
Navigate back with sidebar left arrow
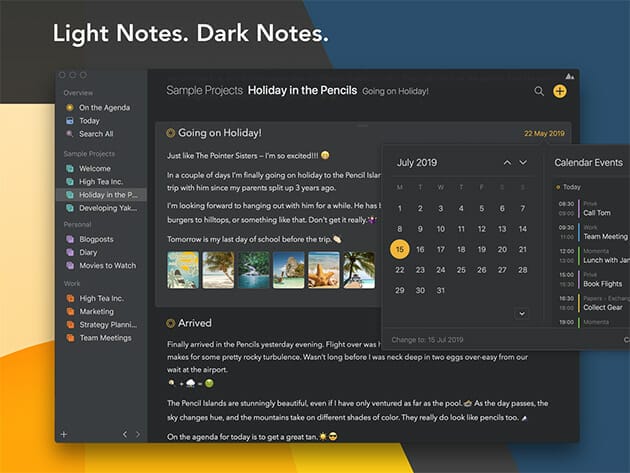124,434
